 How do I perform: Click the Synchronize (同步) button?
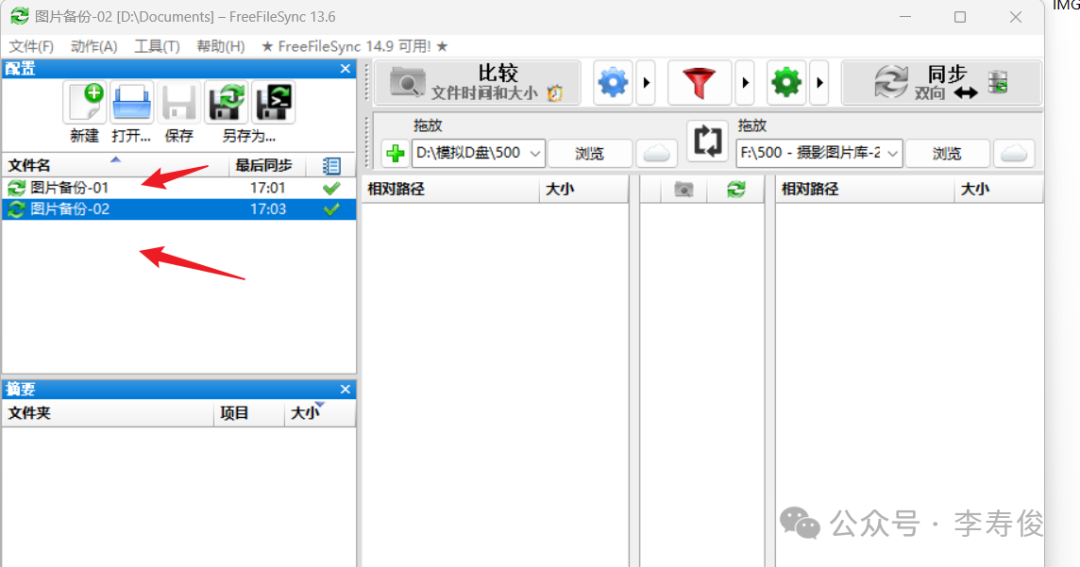941,83
